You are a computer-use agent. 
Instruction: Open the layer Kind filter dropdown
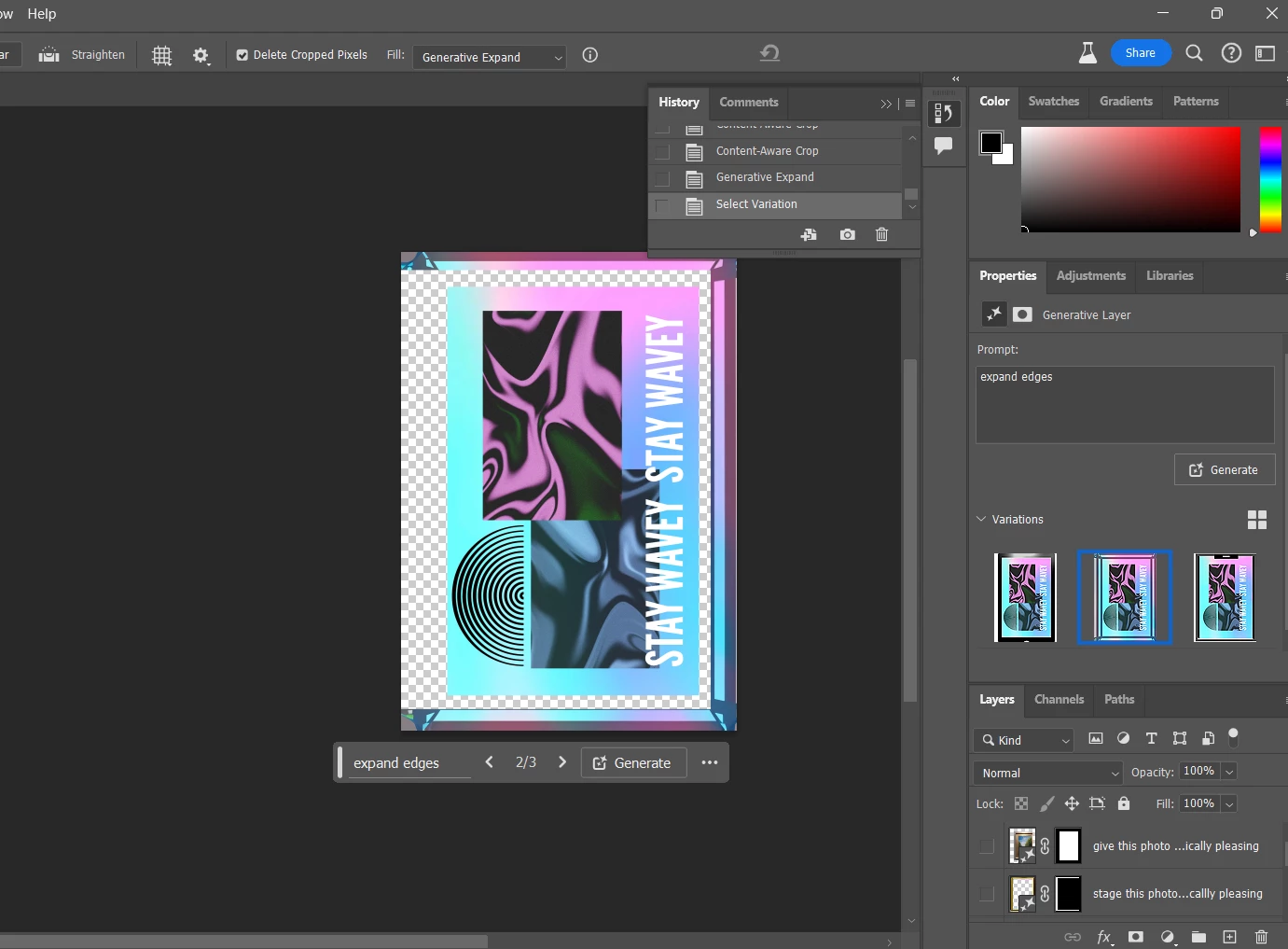(x=1024, y=740)
